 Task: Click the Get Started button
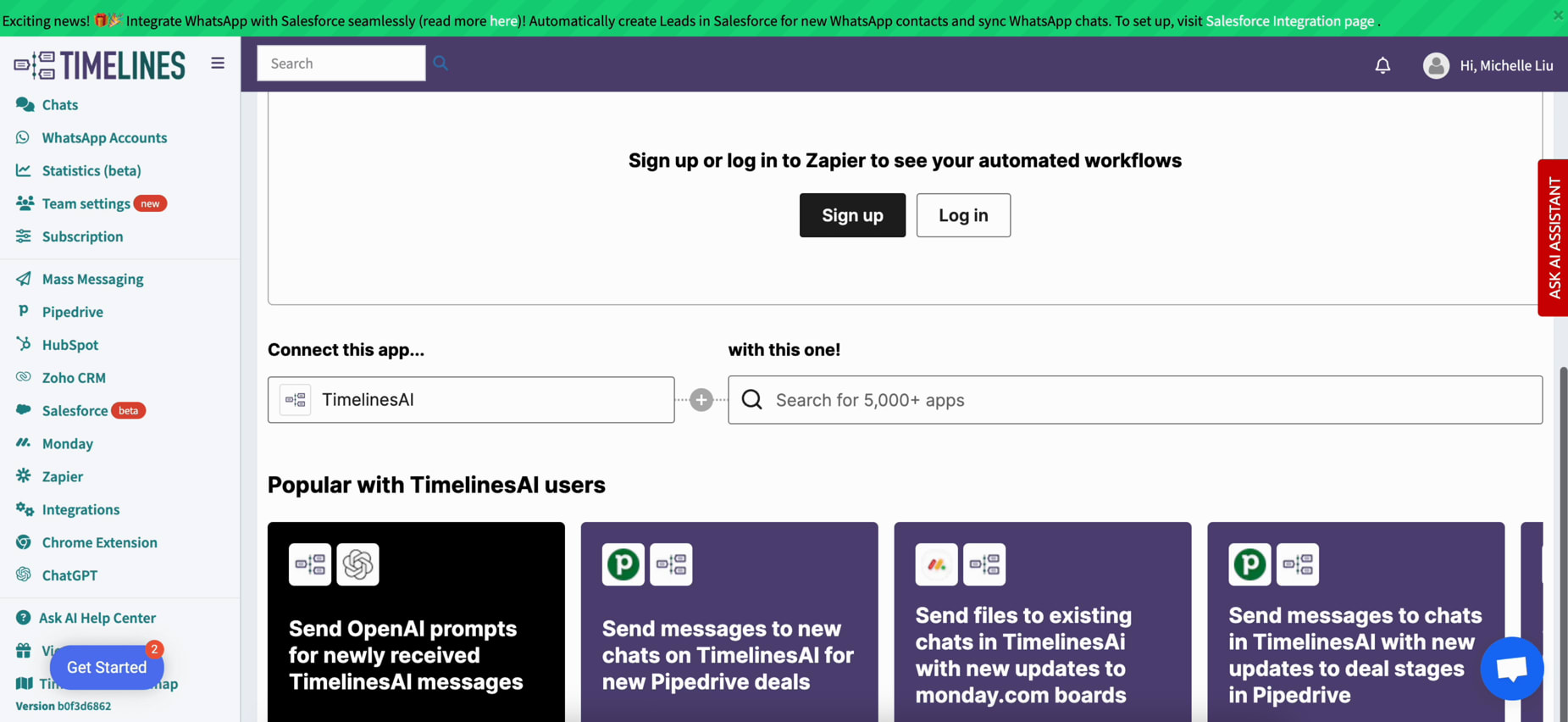107,668
